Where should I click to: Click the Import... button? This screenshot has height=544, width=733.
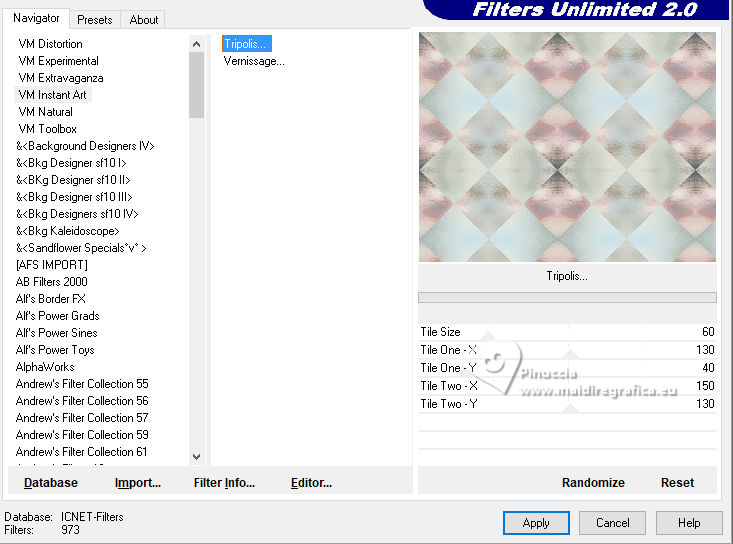click(x=138, y=483)
